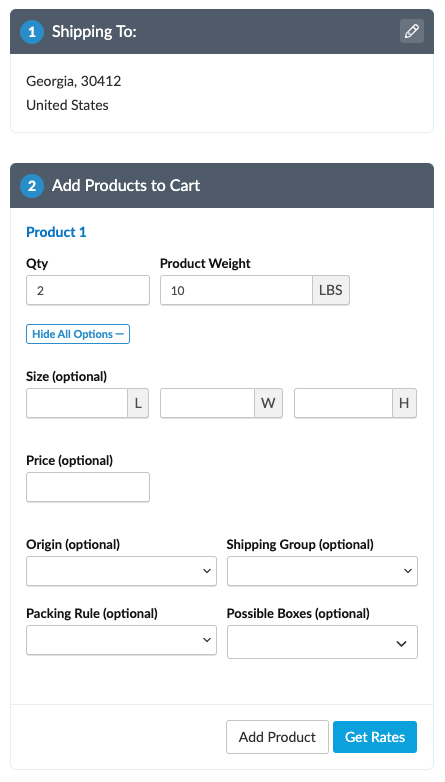Click the Length size field
This screenshot has height=782, width=445.
tap(77, 403)
